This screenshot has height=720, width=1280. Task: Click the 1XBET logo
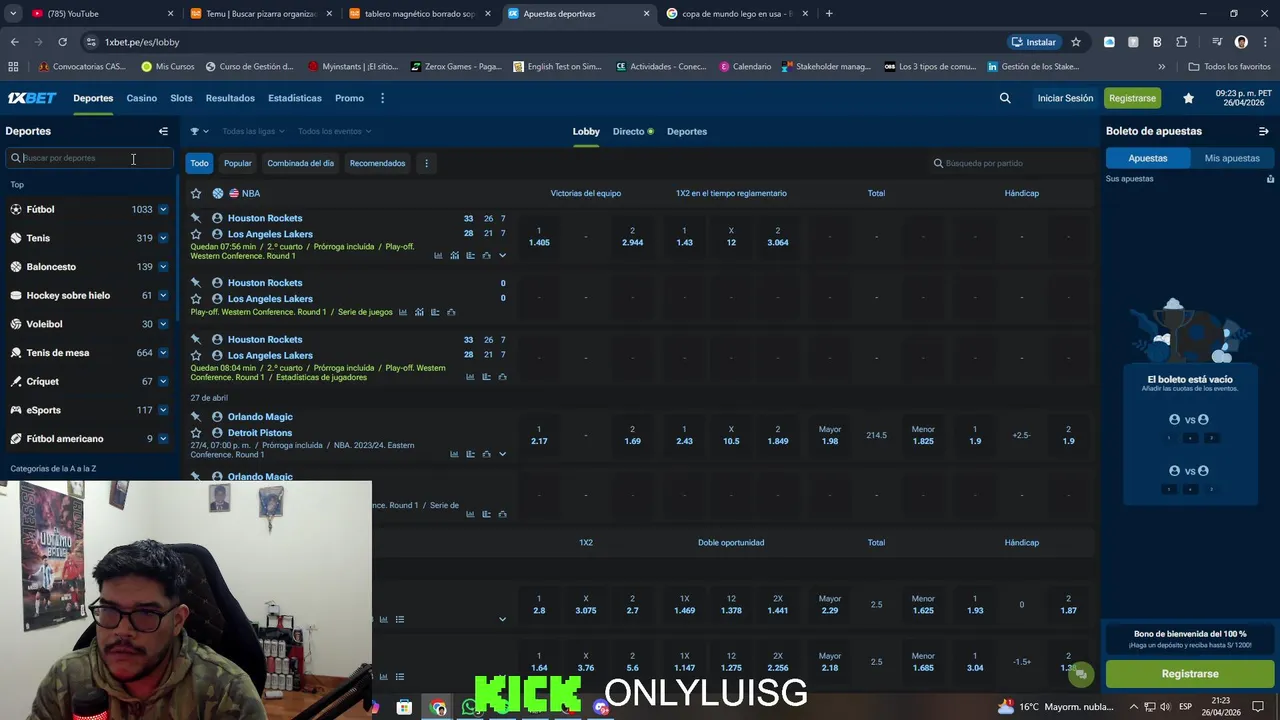point(32,98)
